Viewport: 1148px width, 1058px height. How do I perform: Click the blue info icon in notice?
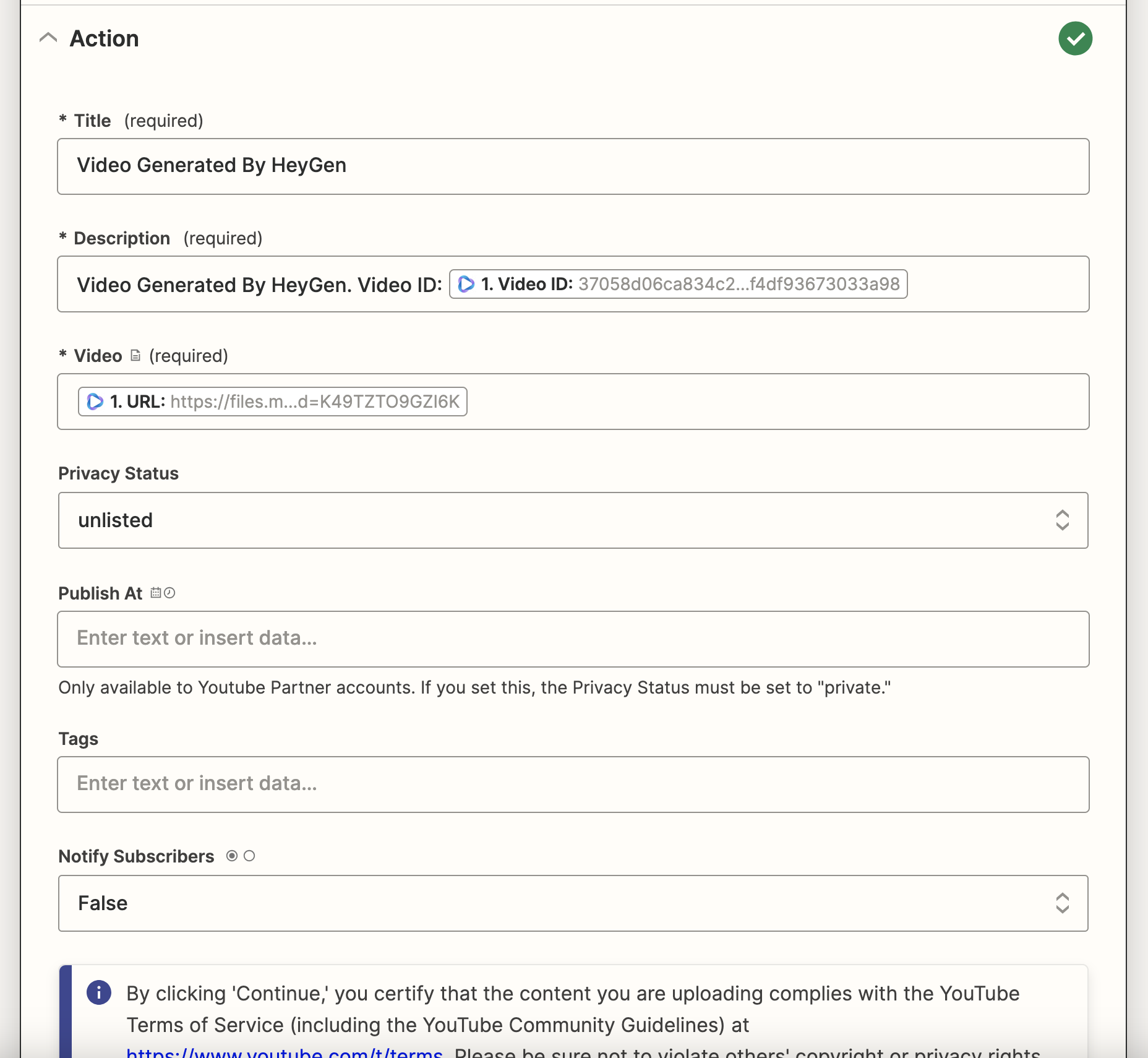point(99,992)
